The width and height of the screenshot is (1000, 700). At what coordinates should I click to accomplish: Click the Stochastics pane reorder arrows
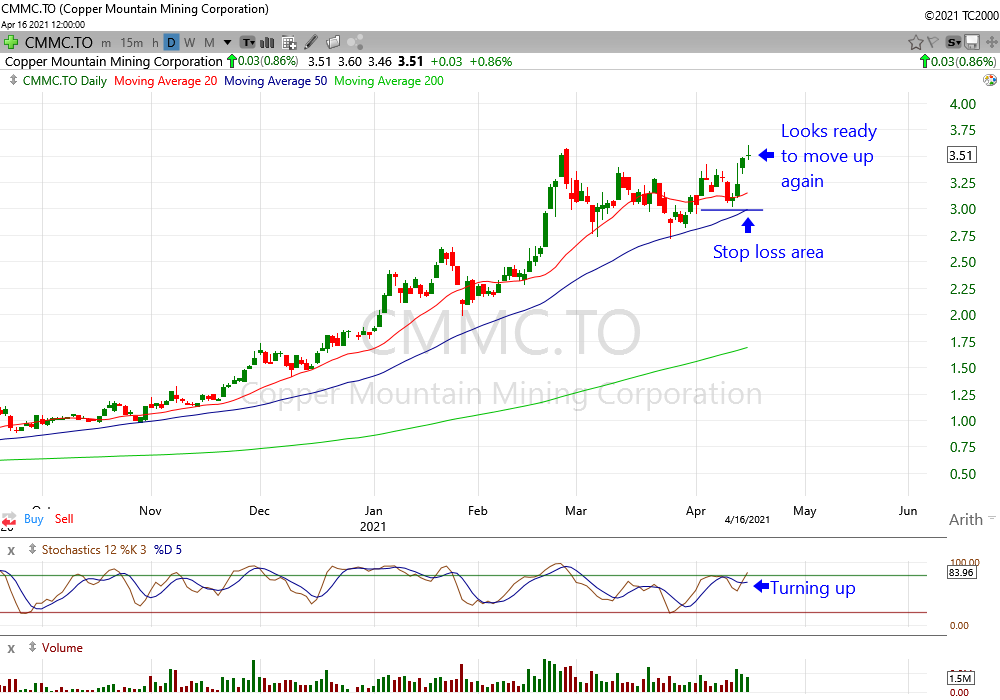click(32, 549)
